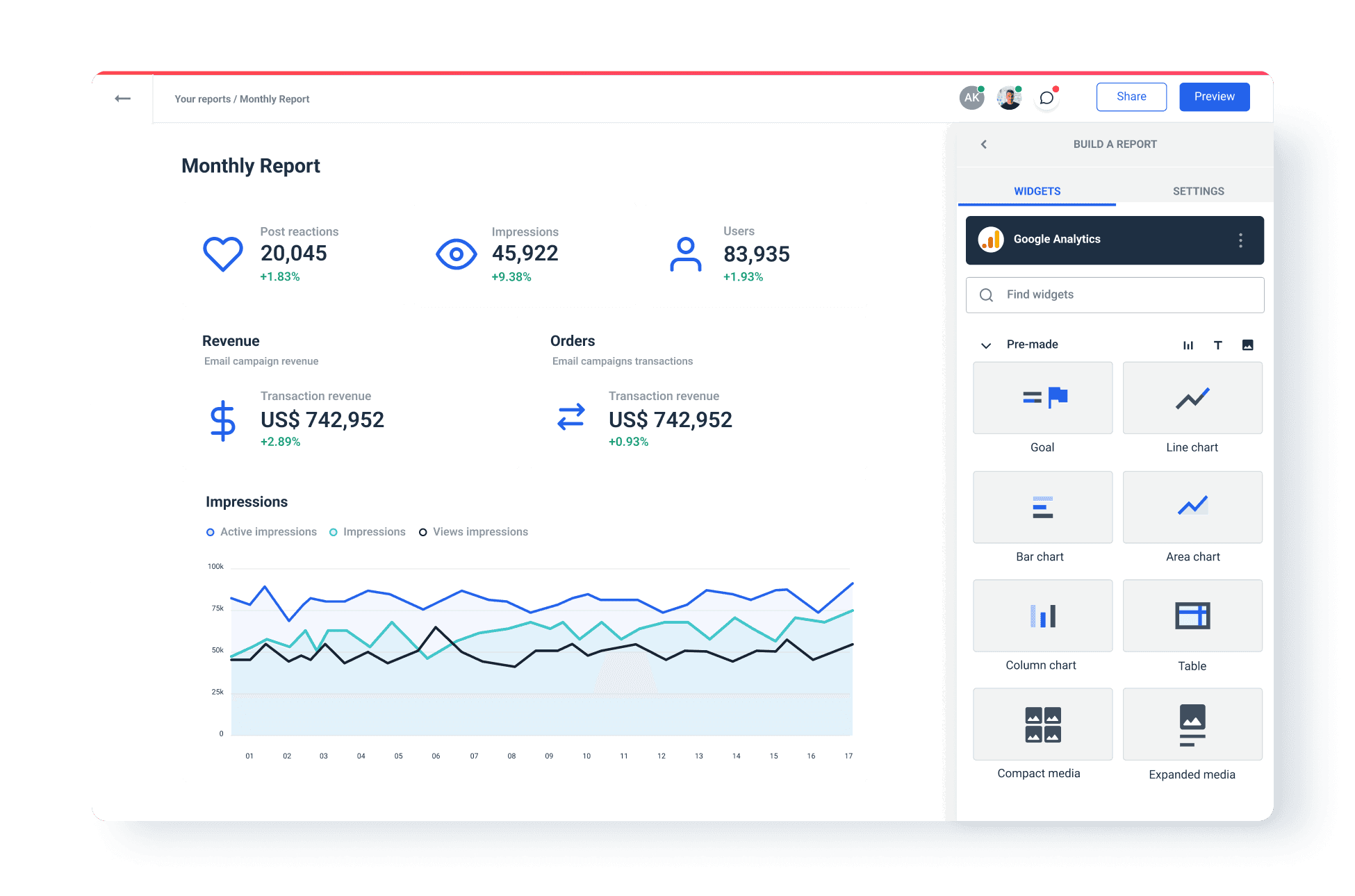Collapse the Pre-made widget section
Viewport: 1355px width, 896px height.
(x=985, y=345)
